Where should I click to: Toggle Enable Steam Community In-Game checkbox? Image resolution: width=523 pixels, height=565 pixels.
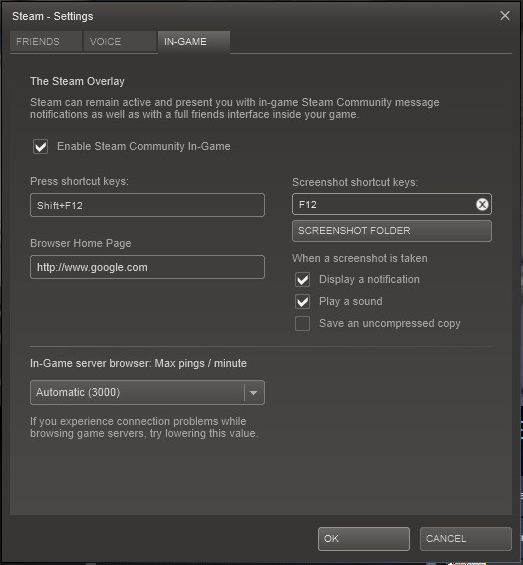[40, 146]
